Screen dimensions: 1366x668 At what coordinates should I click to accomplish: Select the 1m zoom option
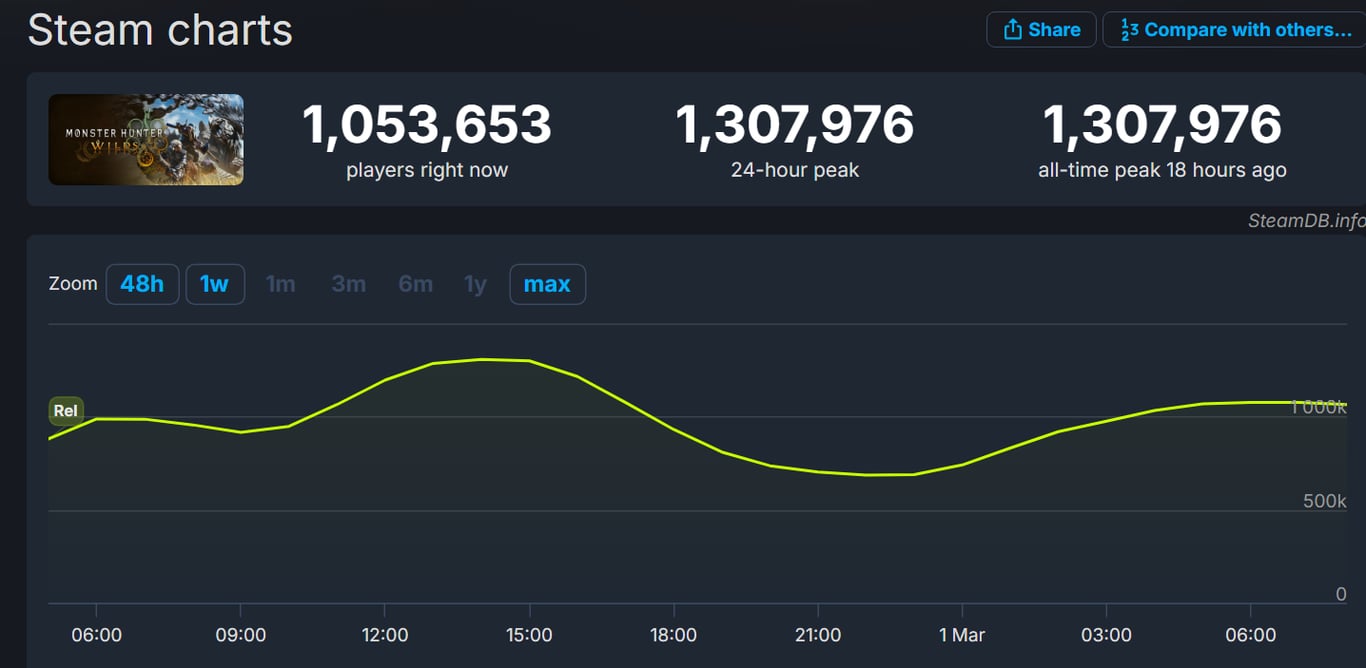(x=281, y=284)
